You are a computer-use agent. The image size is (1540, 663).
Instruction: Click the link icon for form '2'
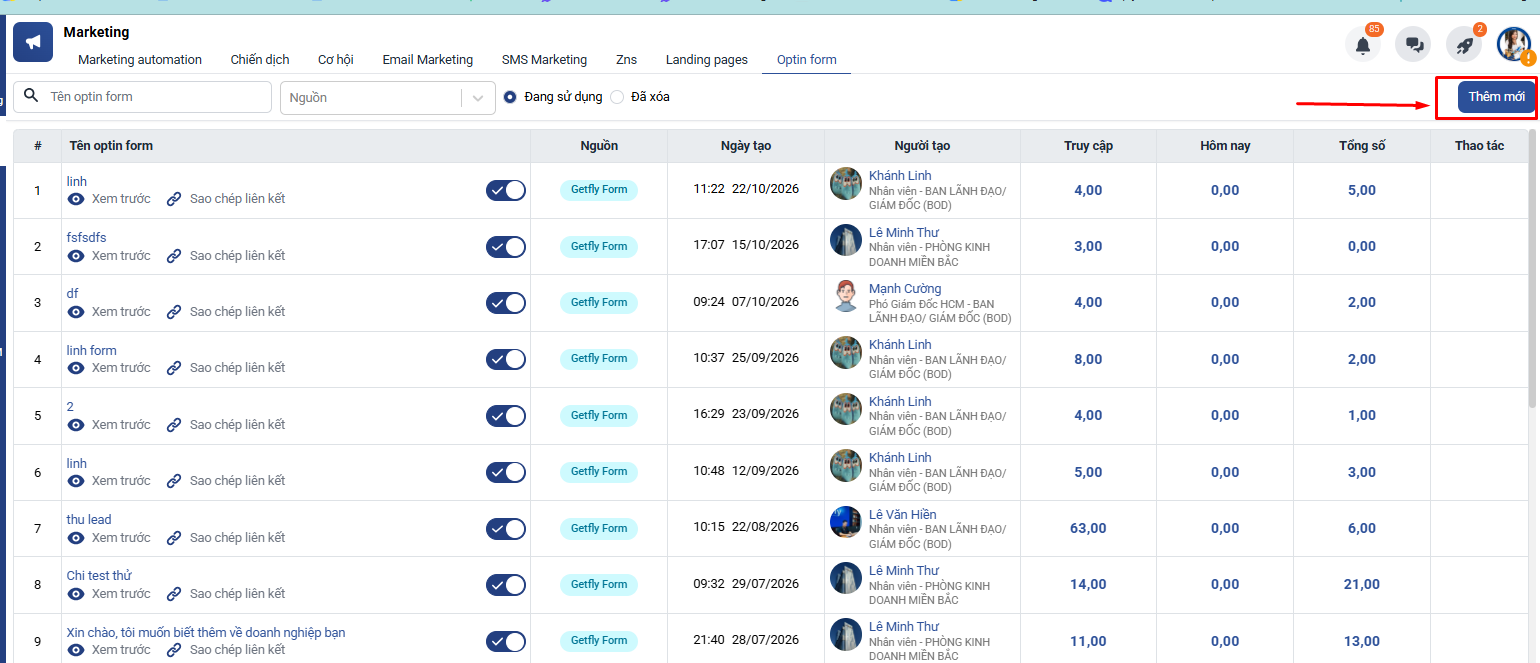click(x=174, y=425)
